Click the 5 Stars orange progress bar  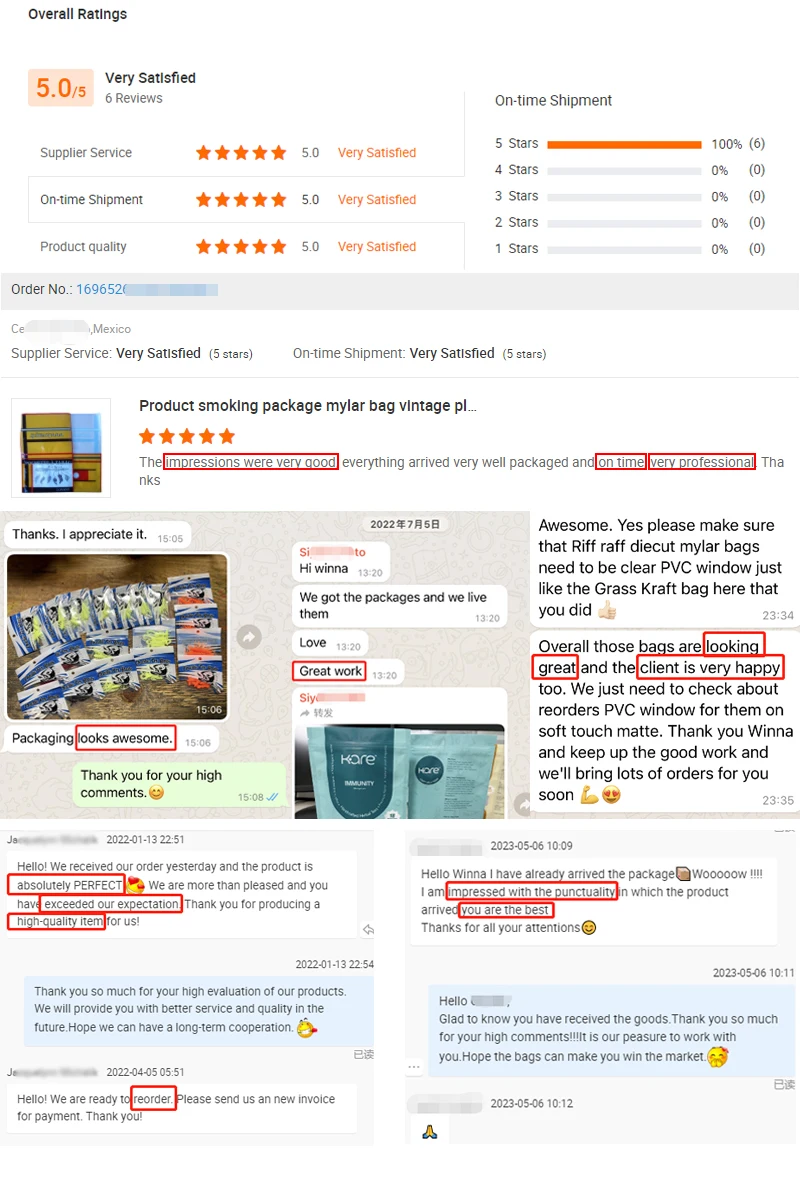[x=624, y=144]
